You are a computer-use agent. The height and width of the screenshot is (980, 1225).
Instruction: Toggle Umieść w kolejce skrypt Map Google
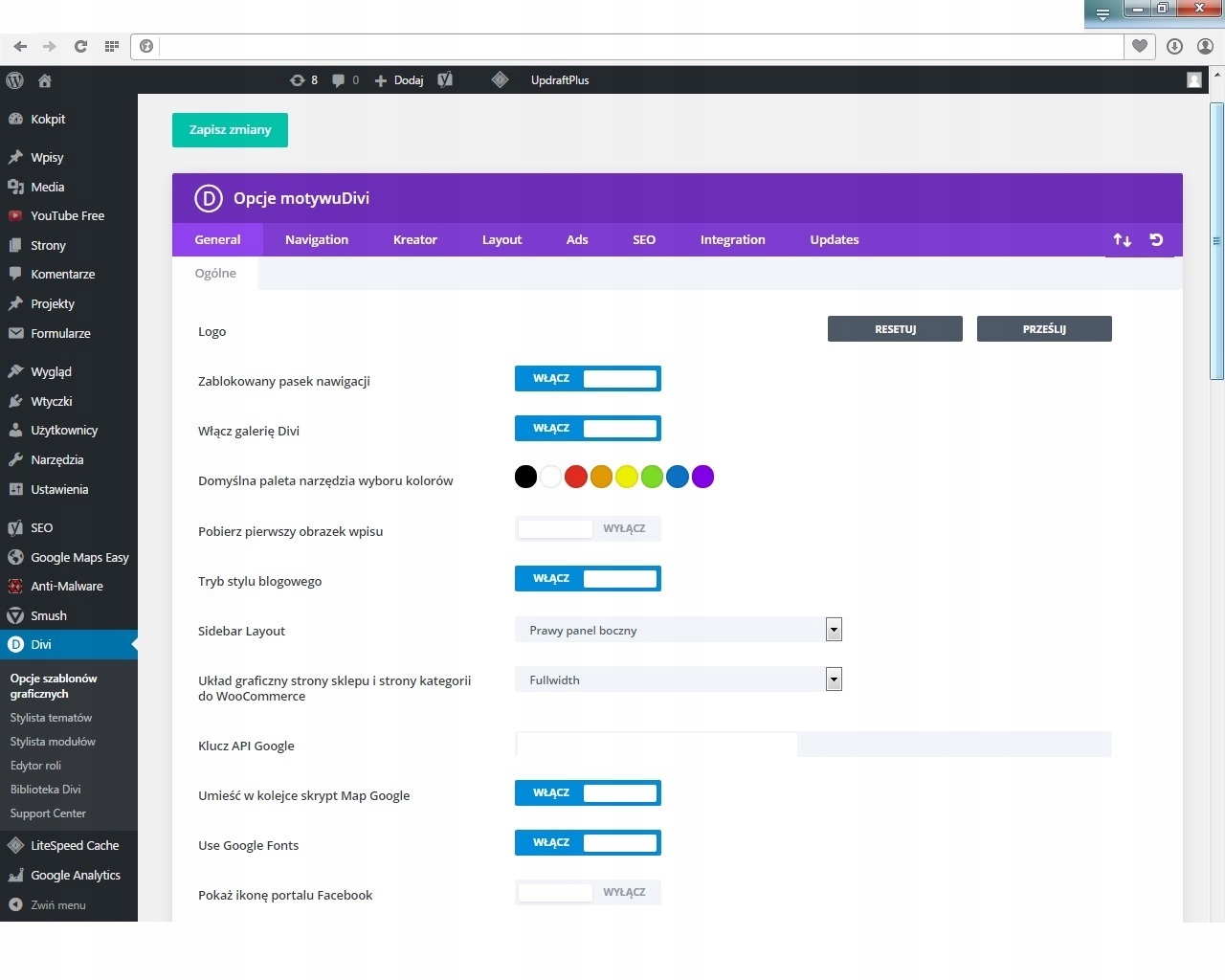click(588, 793)
